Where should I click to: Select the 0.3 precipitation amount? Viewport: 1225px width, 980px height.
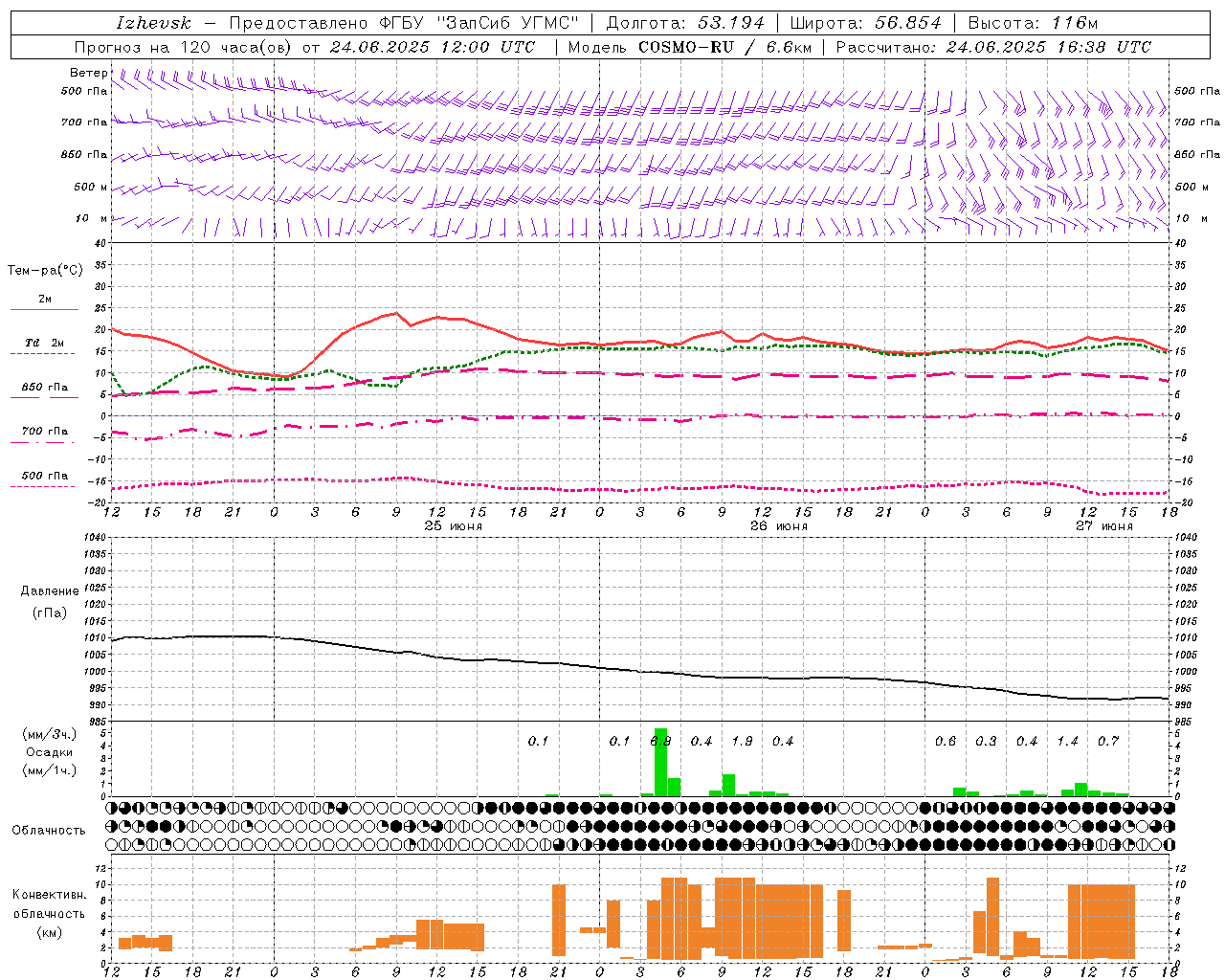(986, 741)
